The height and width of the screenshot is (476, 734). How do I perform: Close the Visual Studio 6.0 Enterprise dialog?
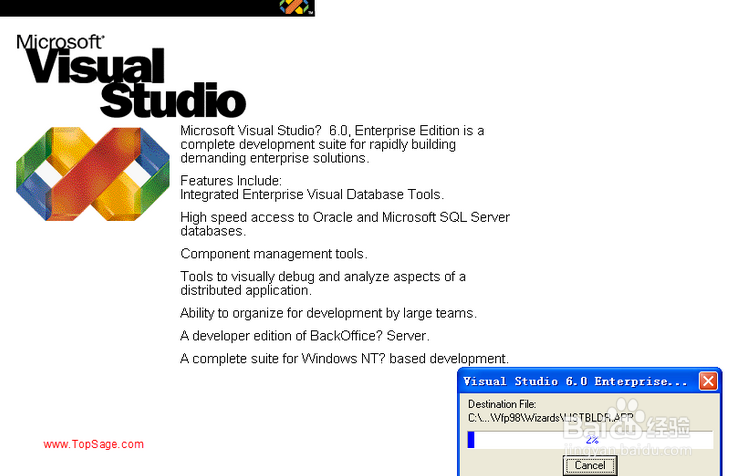[x=708, y=381]
